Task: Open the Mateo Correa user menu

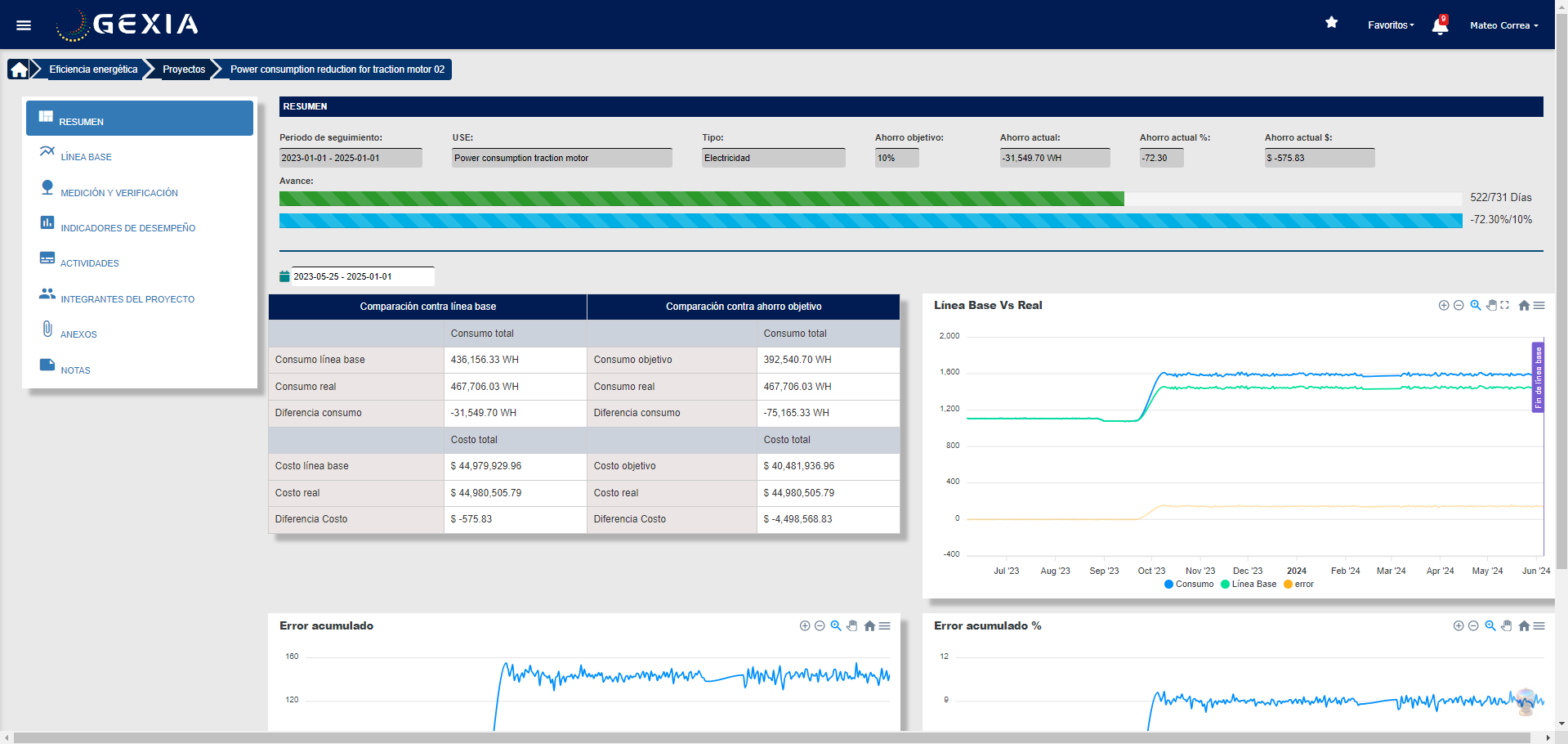Action: (1503, 25)
